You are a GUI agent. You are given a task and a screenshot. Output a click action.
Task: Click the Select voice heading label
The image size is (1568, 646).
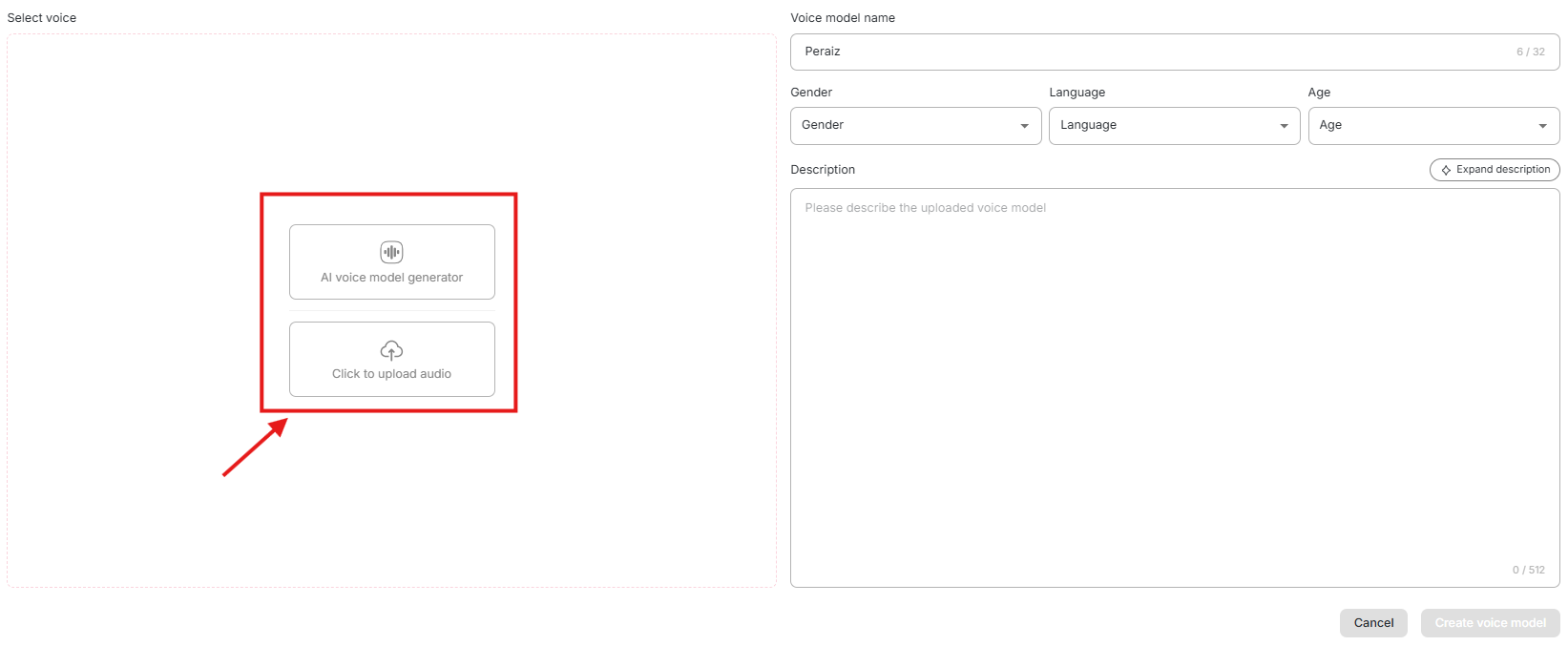(x=42, y=18)
